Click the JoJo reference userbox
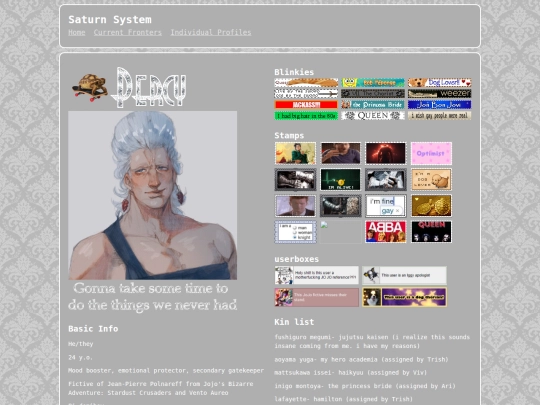 tap(316, 275)
